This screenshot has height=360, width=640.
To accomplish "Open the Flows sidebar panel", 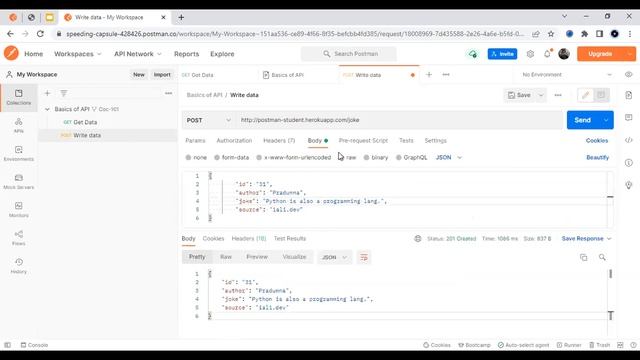I will click(19, 238).
